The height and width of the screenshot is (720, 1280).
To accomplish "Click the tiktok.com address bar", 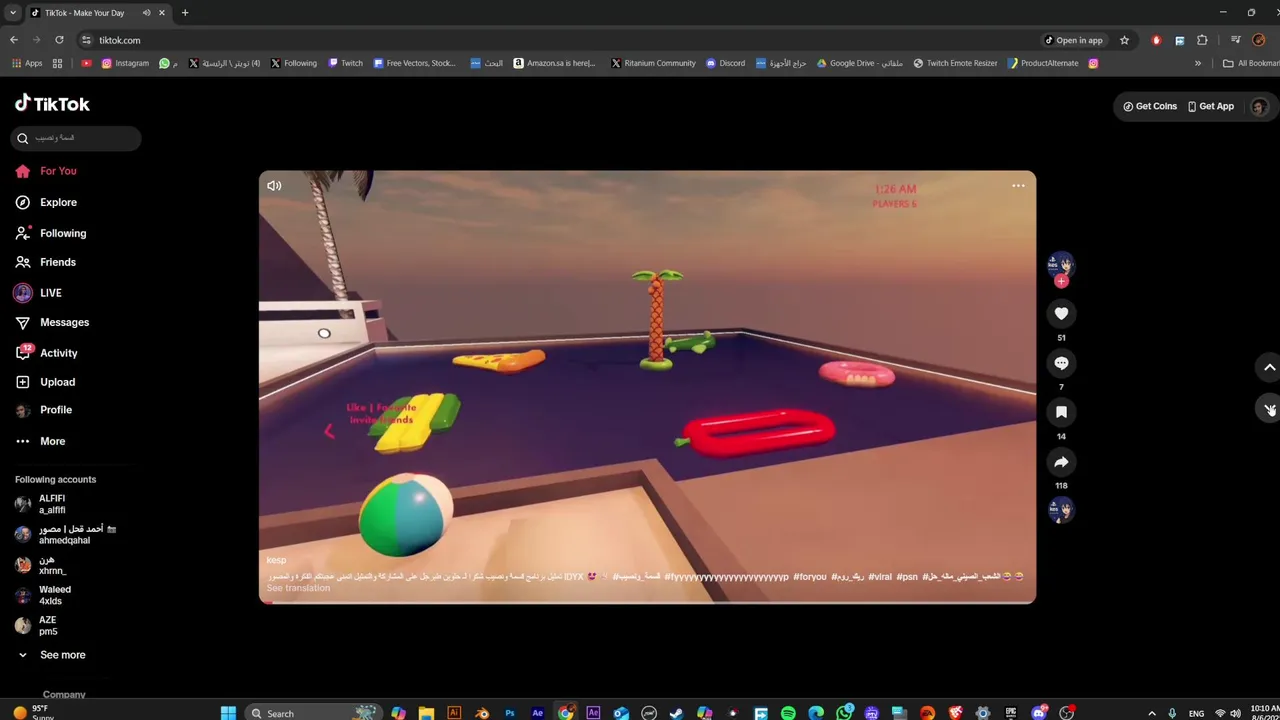I will click(560, 40).
